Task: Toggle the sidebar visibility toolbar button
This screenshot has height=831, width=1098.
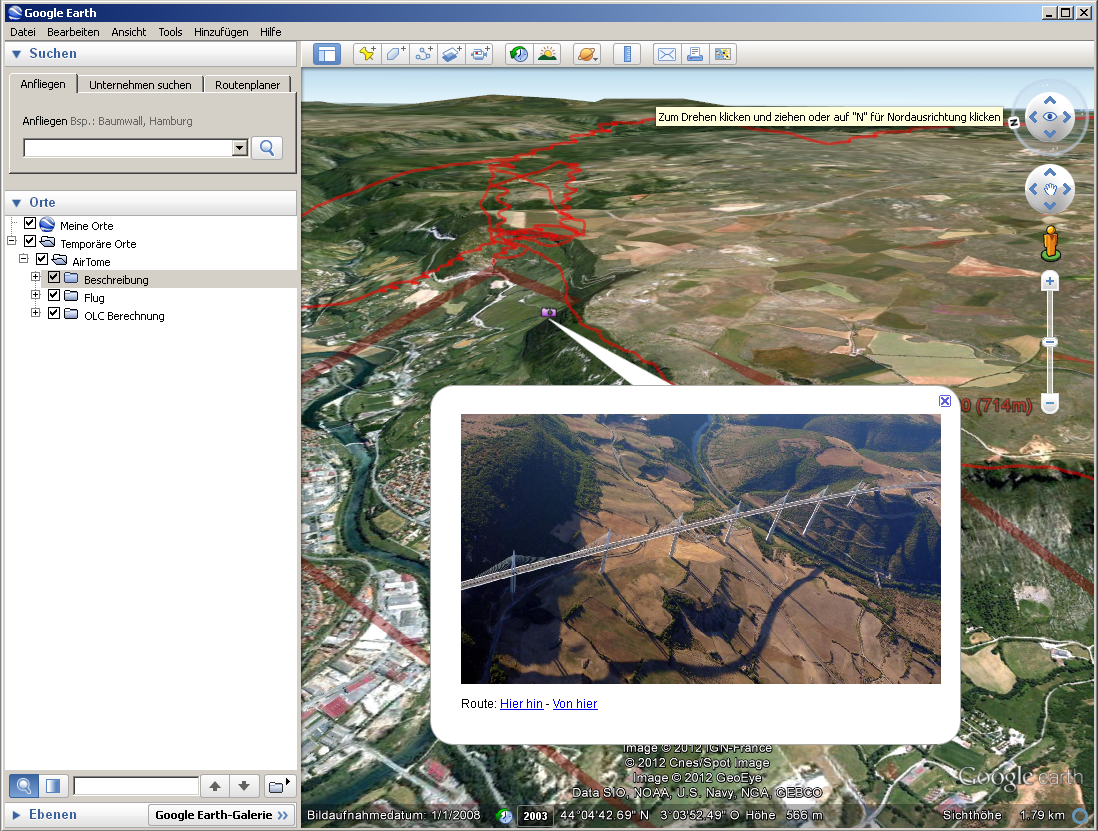Action: [327, 54]
